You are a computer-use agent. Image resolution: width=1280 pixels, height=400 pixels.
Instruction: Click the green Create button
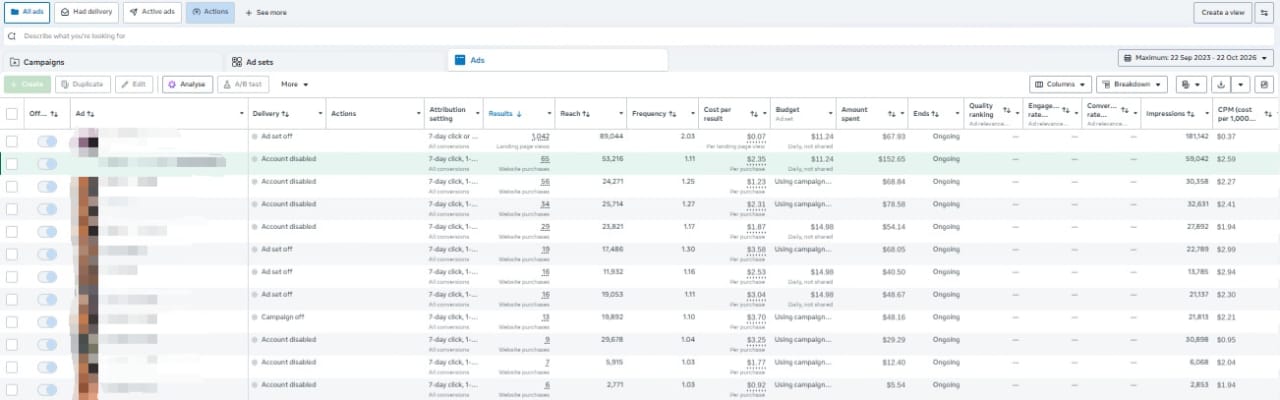point(27,85)
